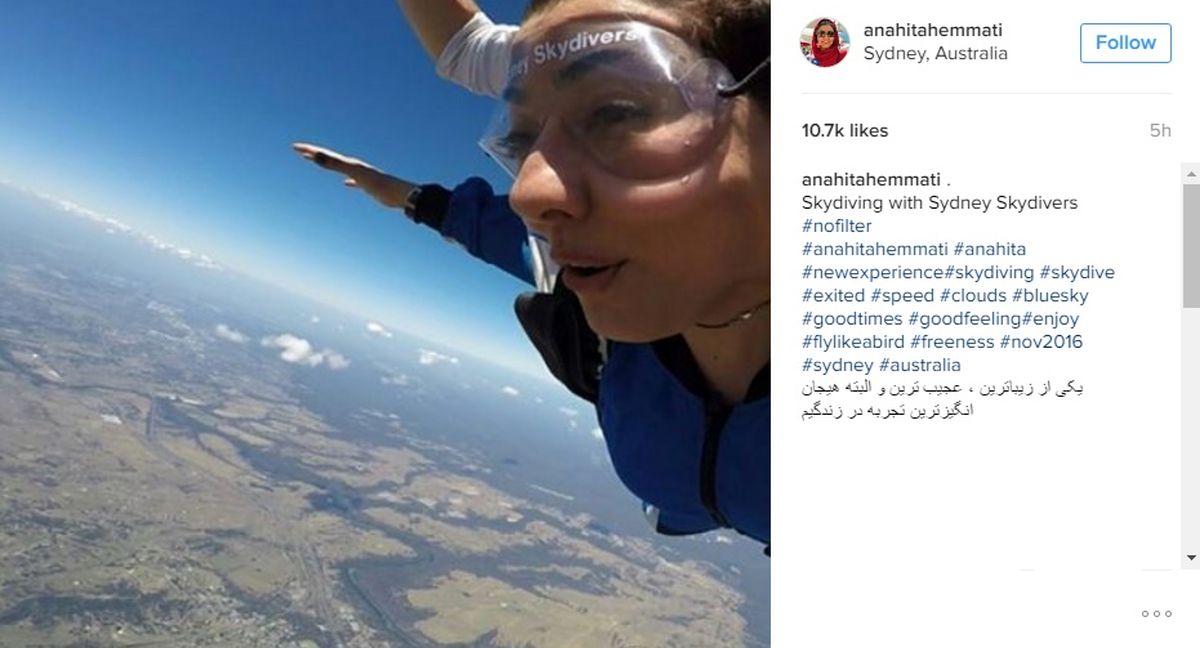Follow the anahitahemmati account

1125,43
